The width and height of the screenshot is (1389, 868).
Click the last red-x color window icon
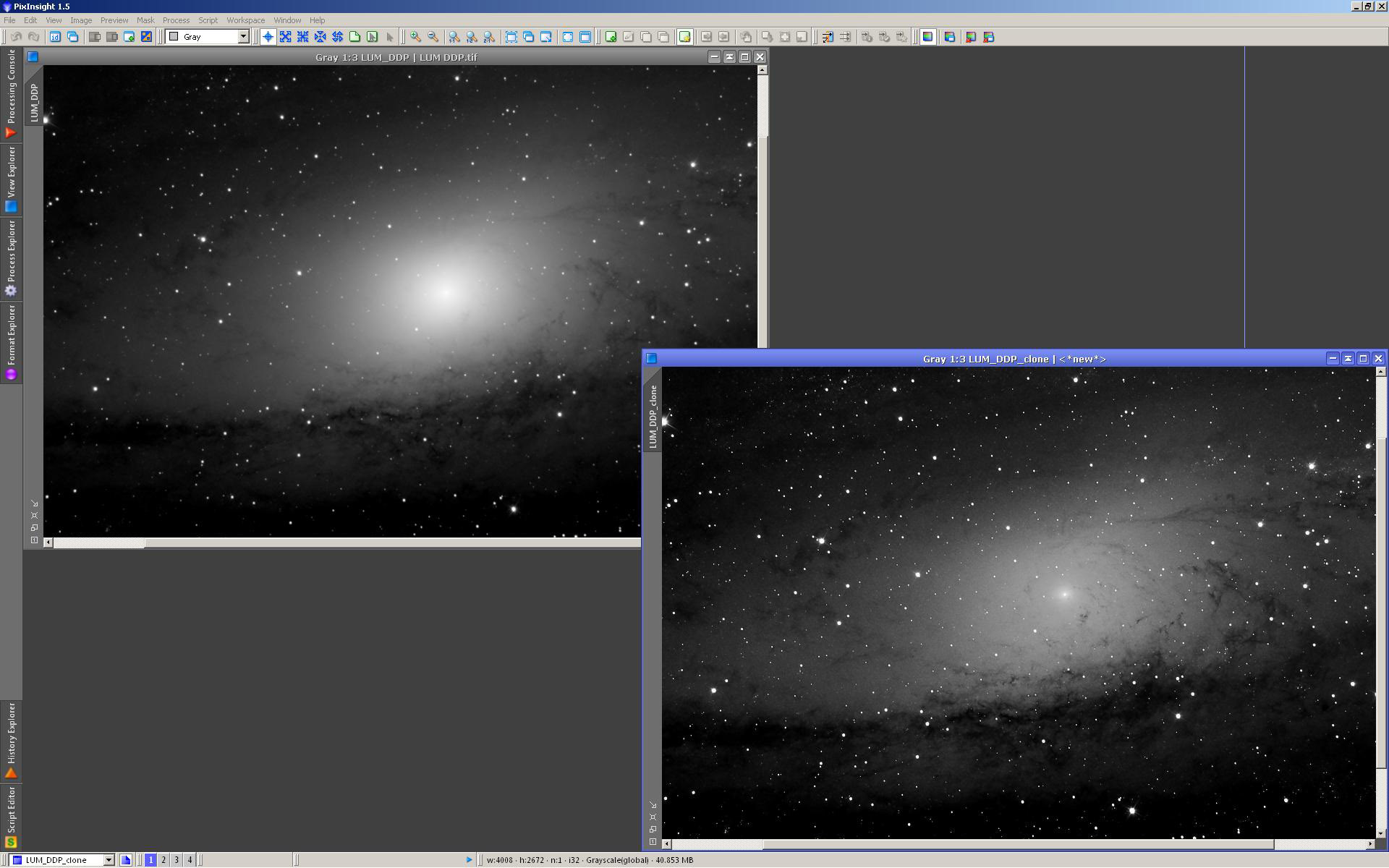[989, 37]
